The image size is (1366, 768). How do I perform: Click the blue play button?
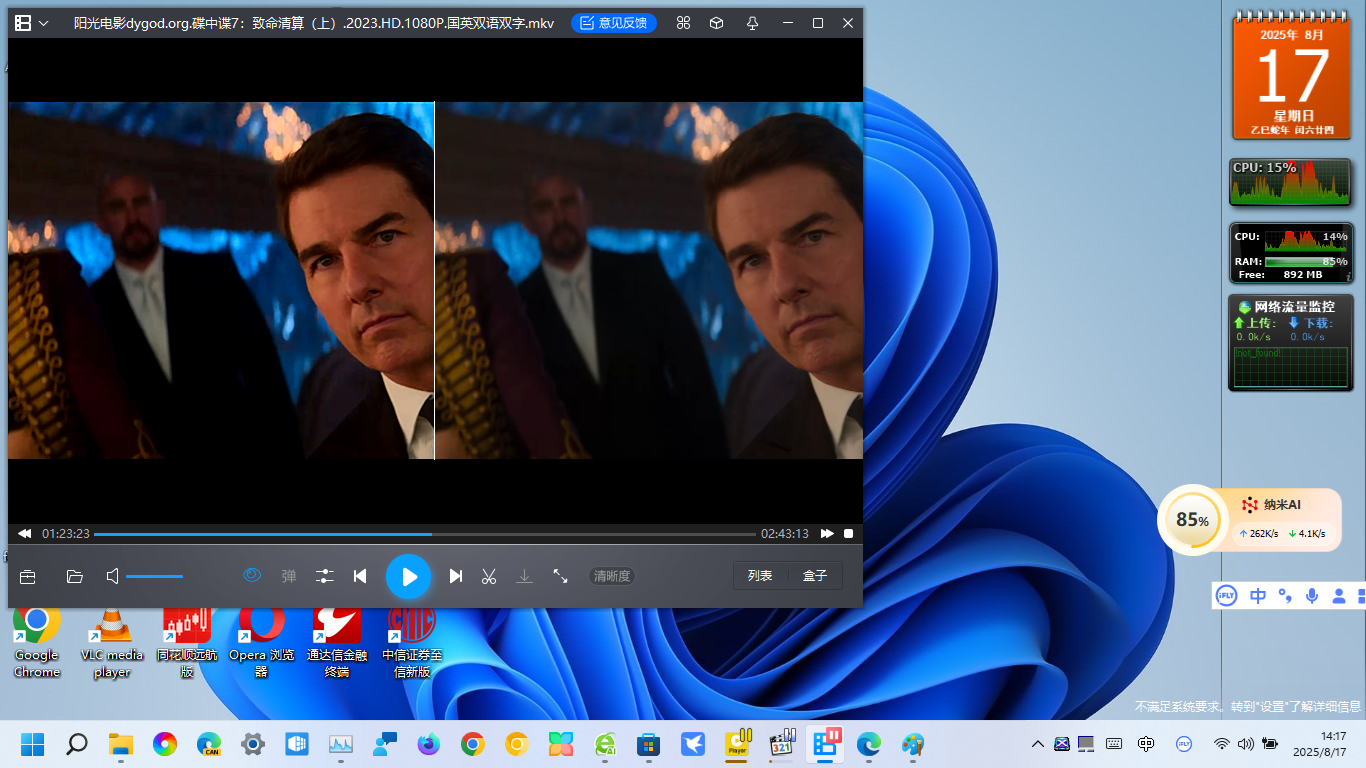(x=408, y=576)
